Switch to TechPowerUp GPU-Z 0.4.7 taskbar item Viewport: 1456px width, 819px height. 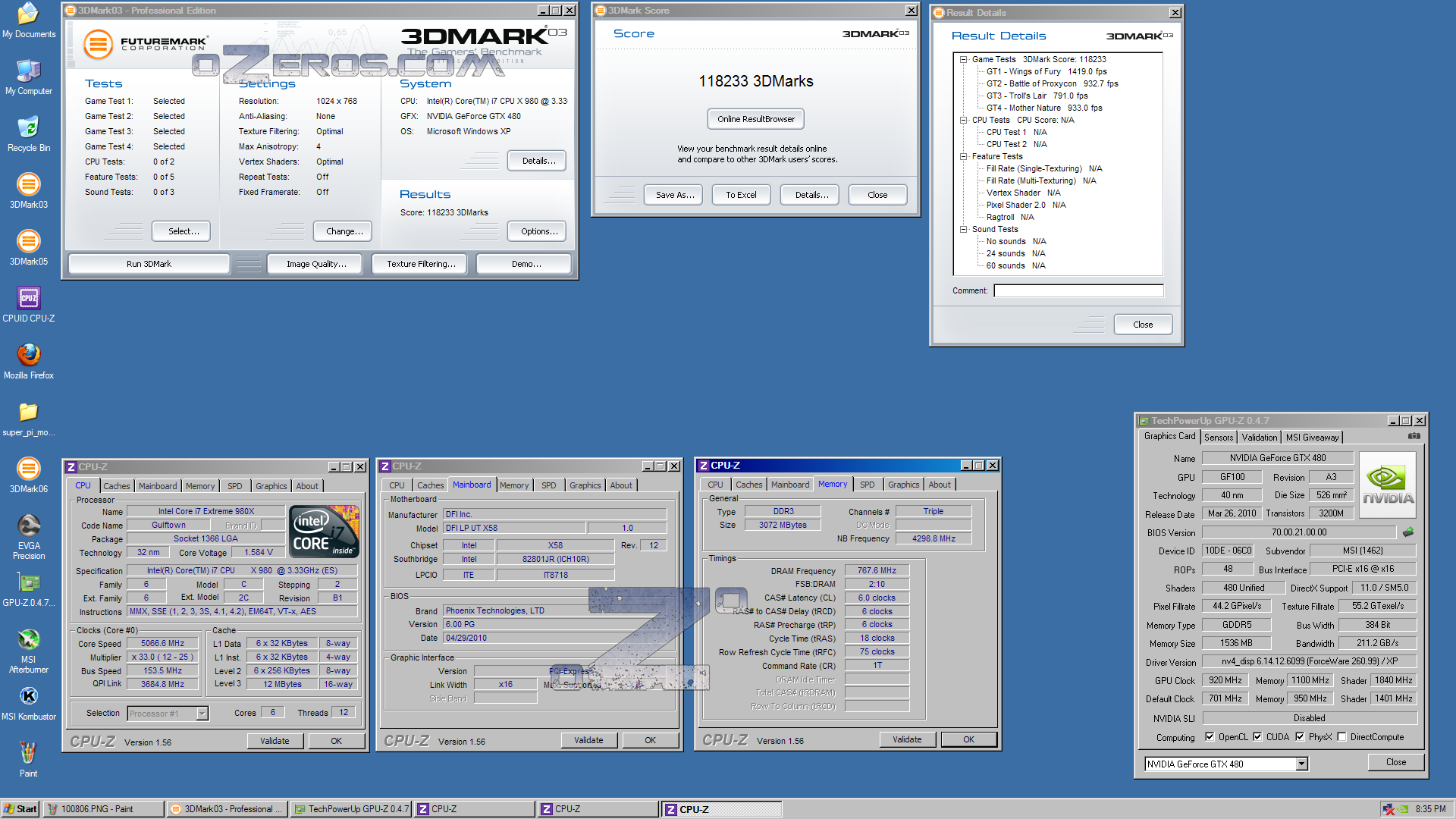(x=352, y=809)
